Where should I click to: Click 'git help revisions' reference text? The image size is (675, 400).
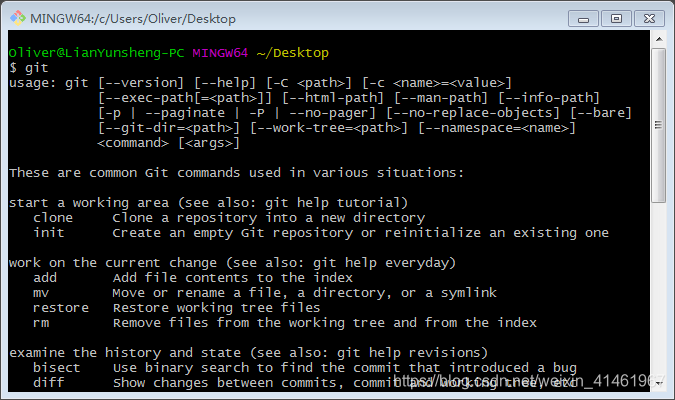point(409,353)
